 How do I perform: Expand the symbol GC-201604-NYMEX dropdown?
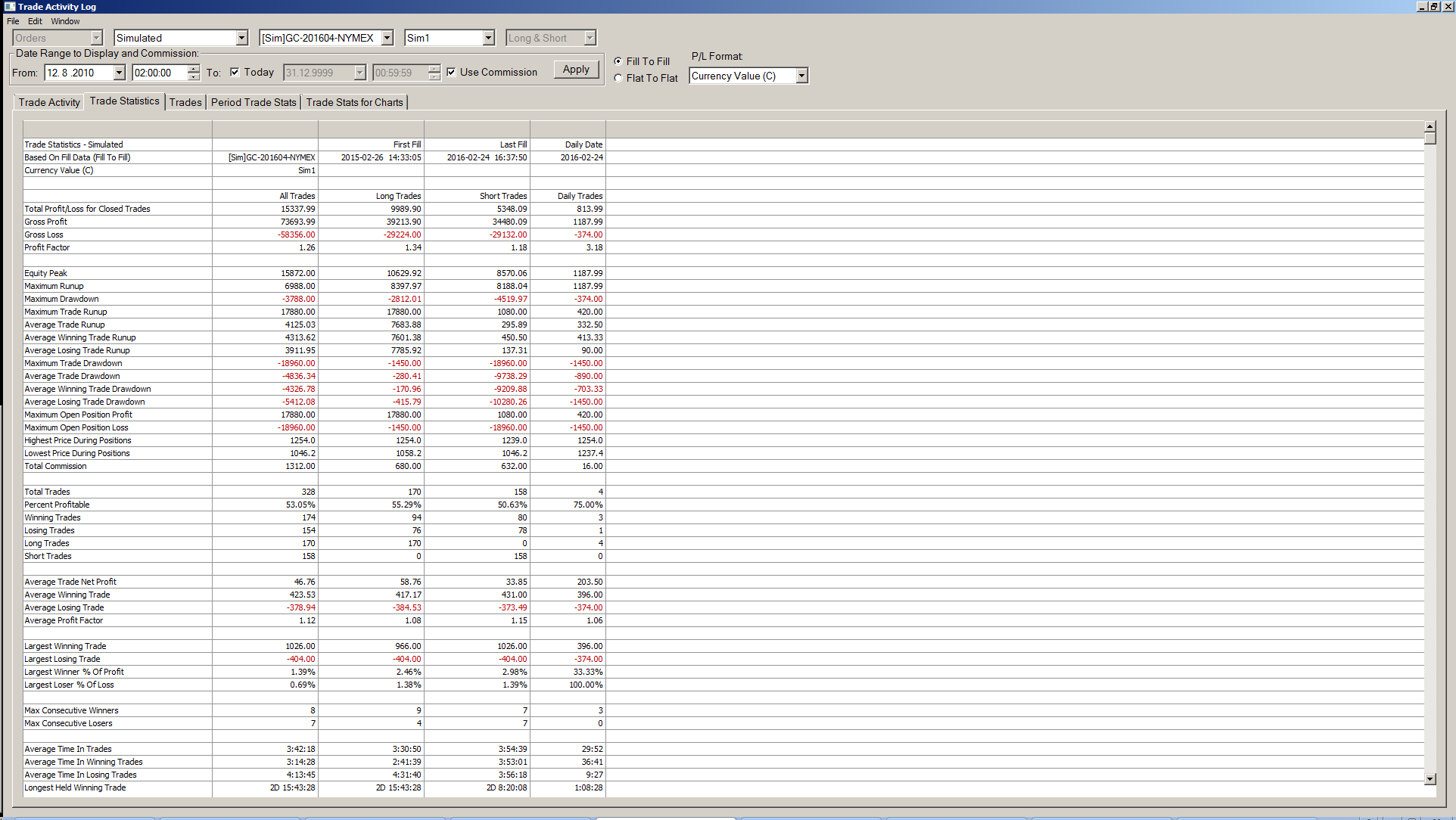click(x=387, y=38)
